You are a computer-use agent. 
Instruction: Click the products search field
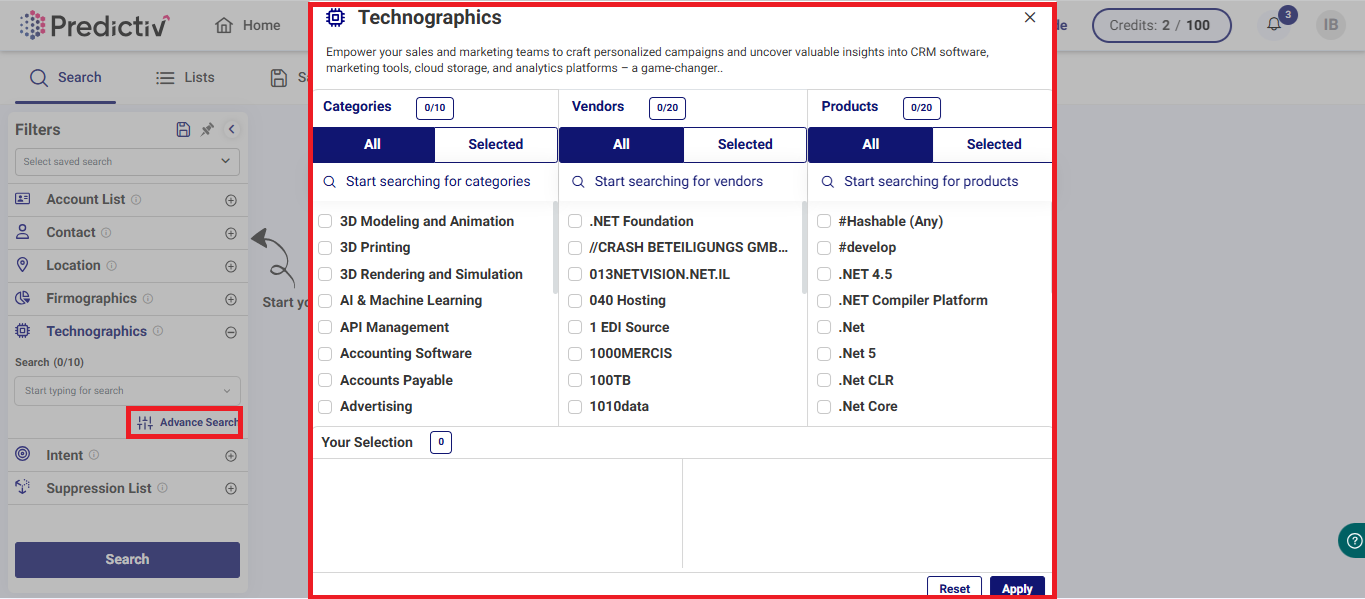(x=932, y=181)
